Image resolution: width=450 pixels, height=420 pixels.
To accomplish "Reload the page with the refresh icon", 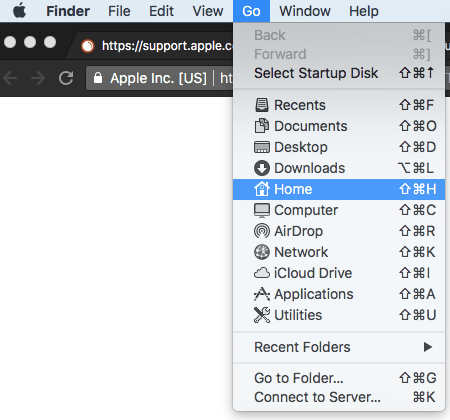I will tap(66, 78).
